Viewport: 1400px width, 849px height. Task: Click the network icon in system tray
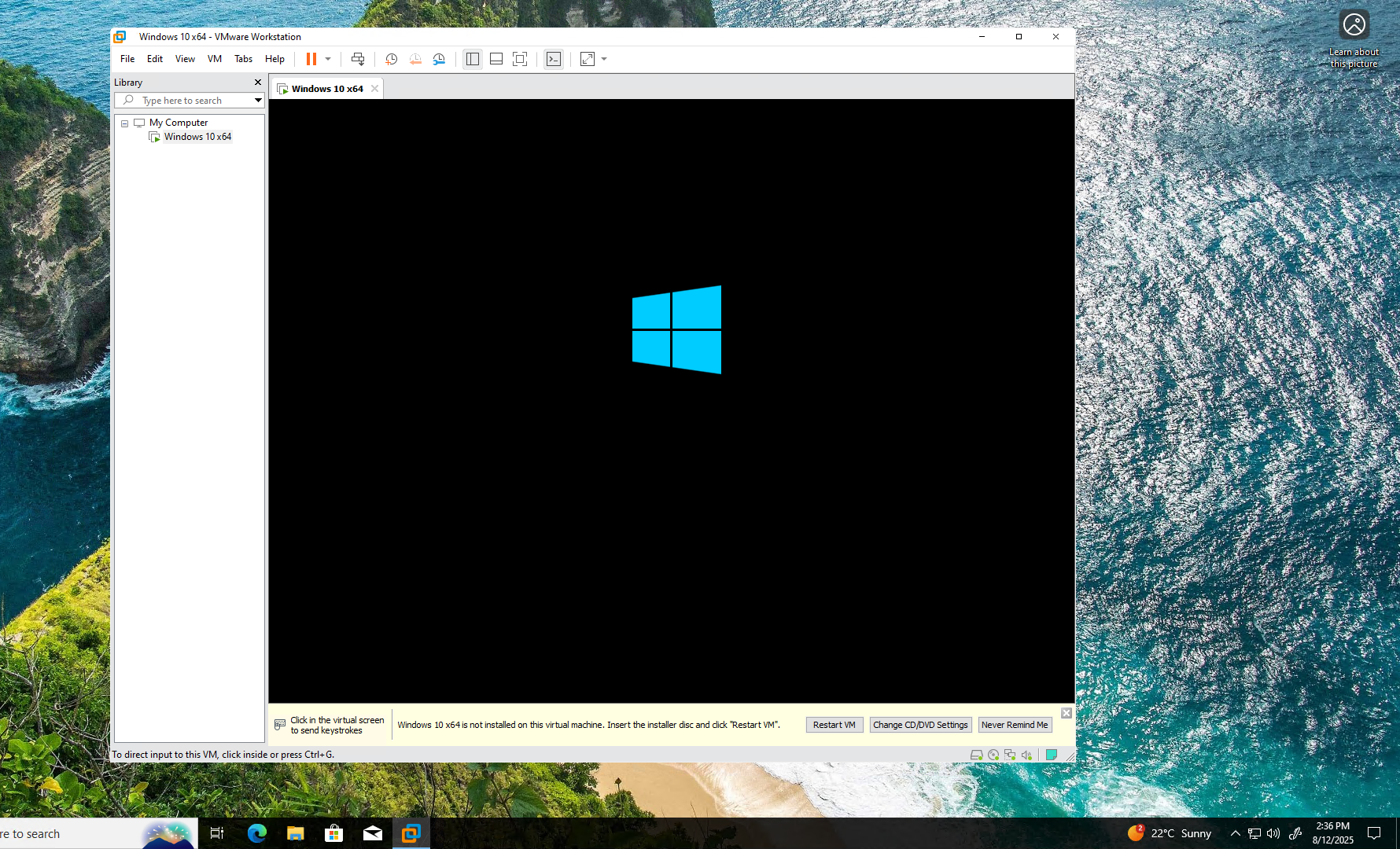tap(1254, 833)
